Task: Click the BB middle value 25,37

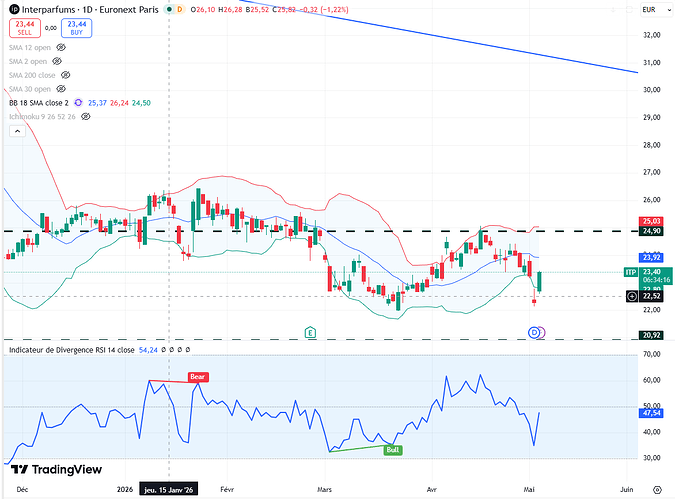Action: [x=97, y=103]
